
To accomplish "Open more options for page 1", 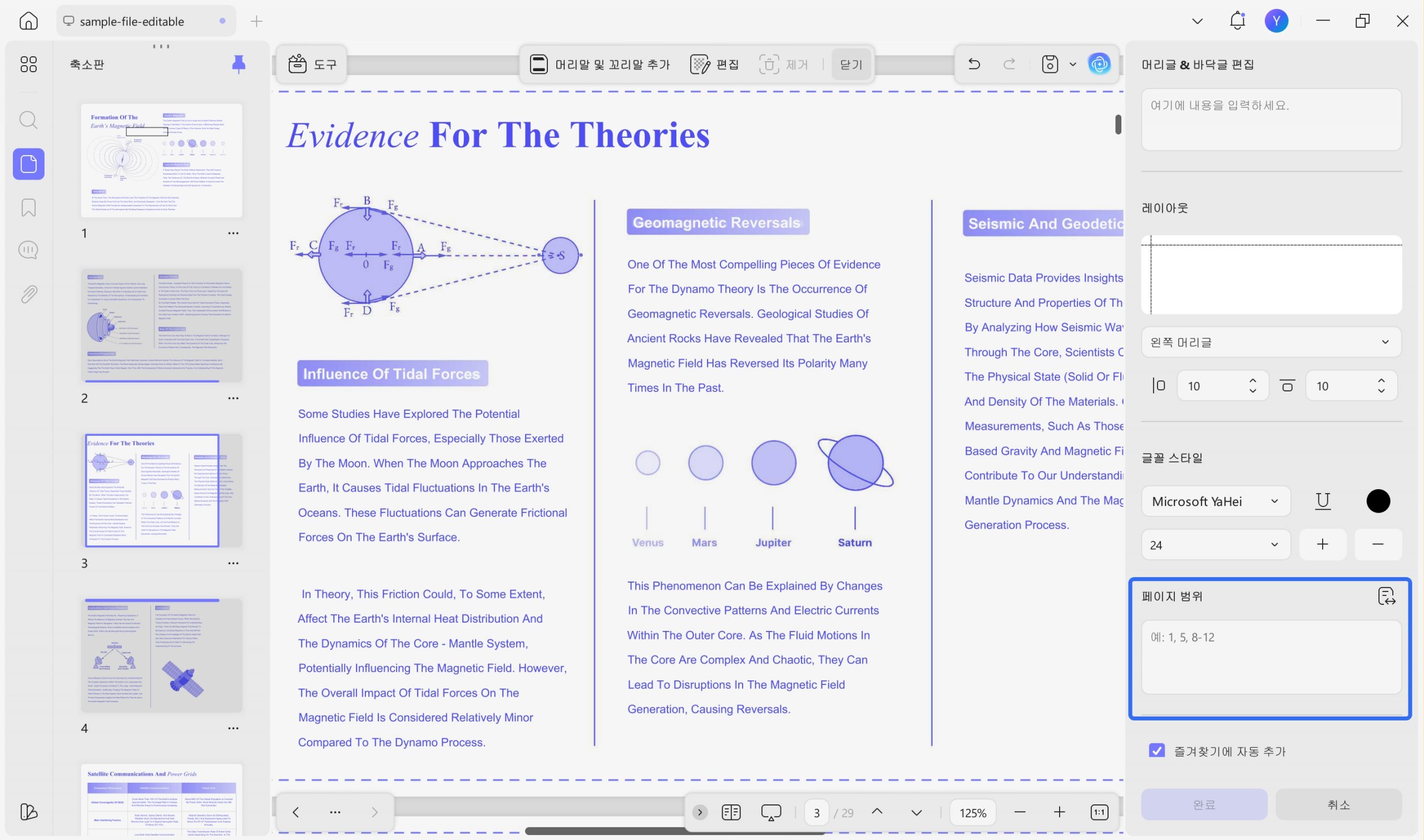I will [233, 233].
